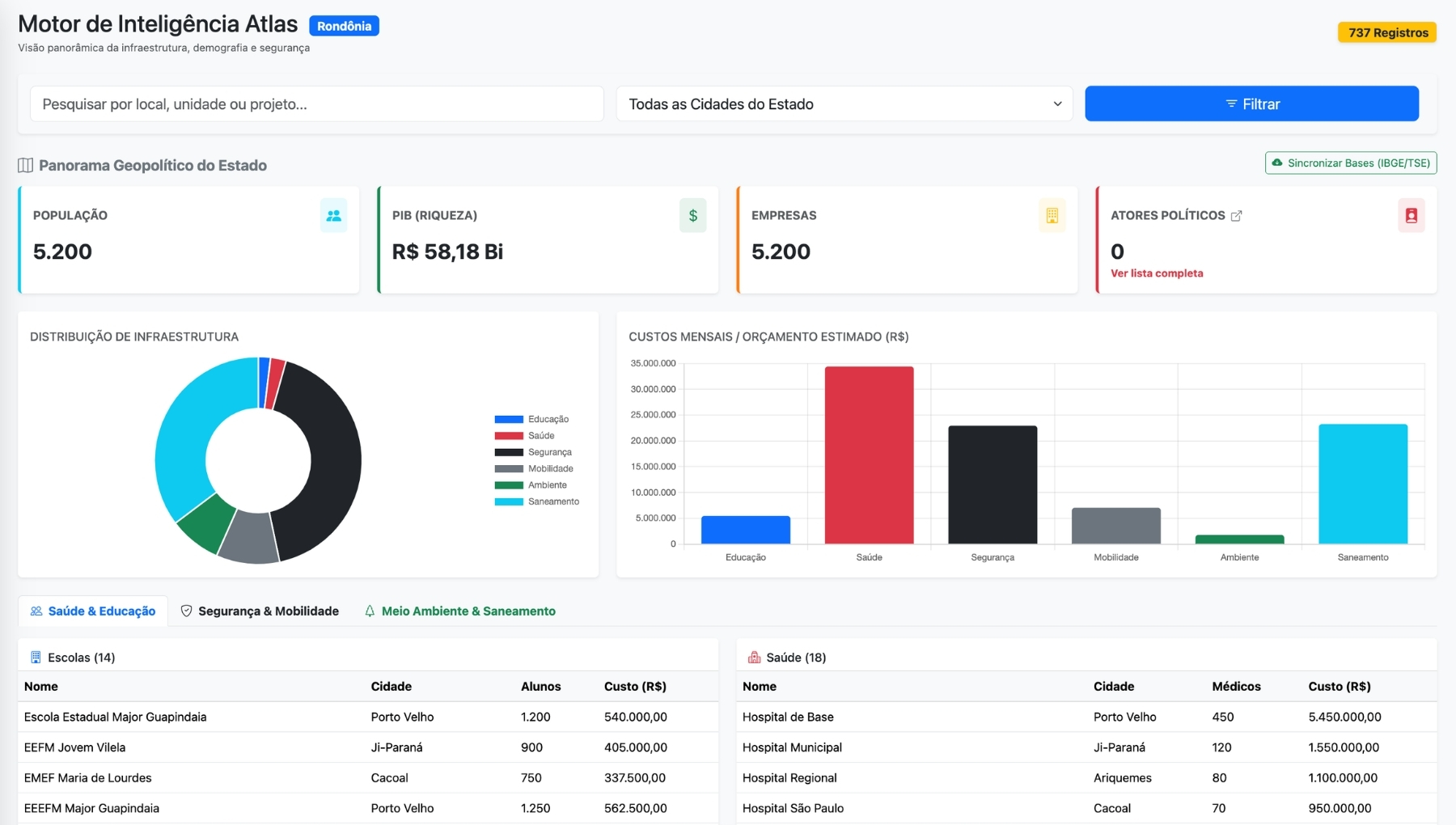Select EEFM Jovem Vilela row

pyautogui.click(x=368, y=747)
